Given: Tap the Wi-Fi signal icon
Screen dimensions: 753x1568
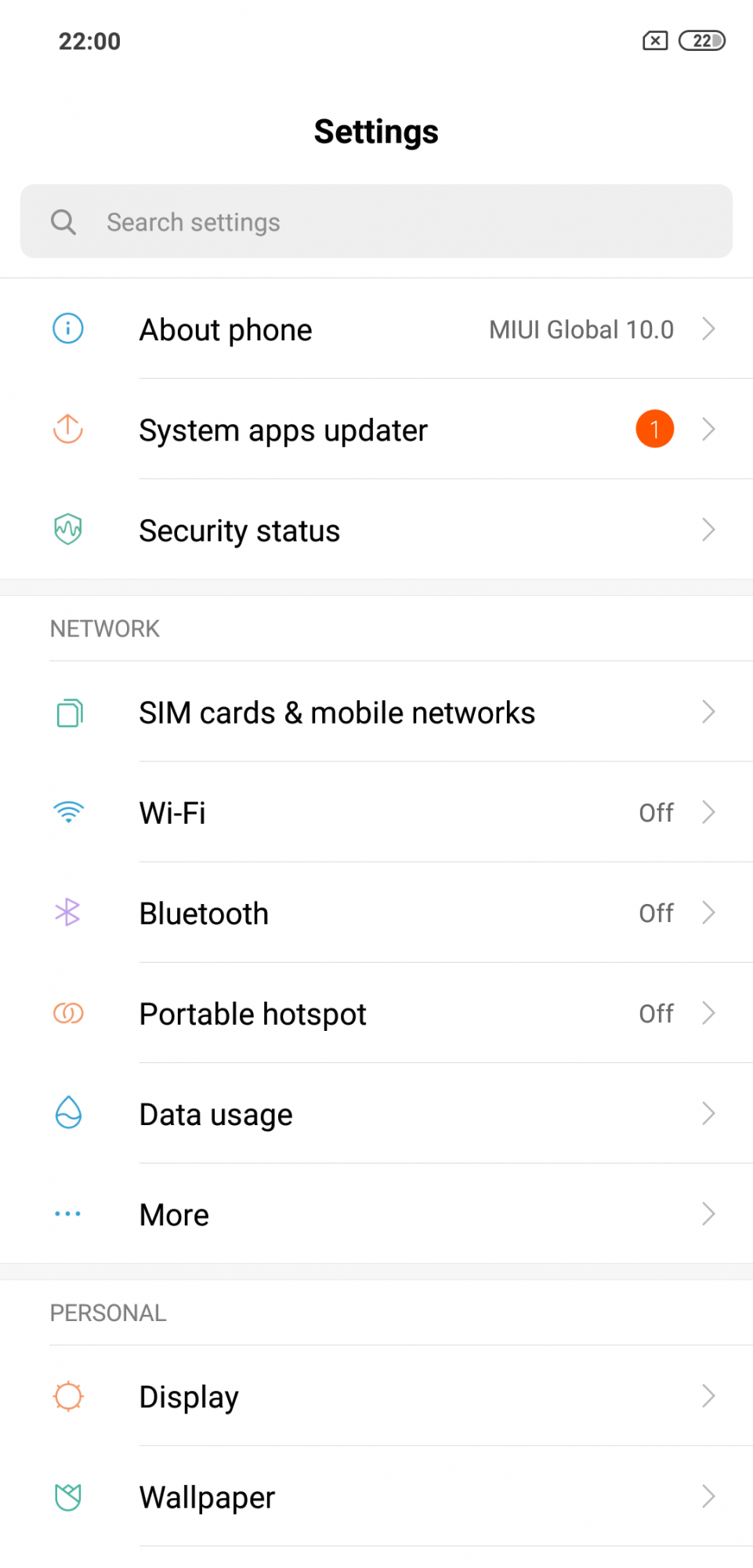Looking at the screenshot, I should [68, 812].
